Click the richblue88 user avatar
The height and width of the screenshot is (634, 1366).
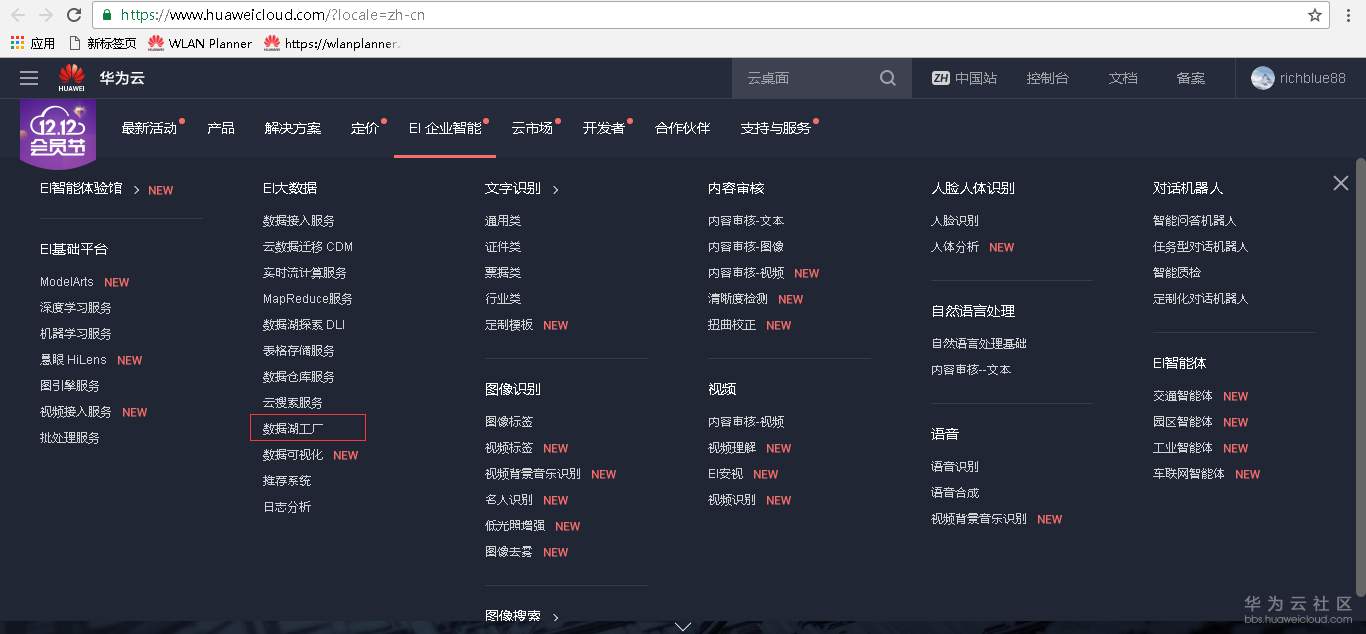(x=1263, y=78)
